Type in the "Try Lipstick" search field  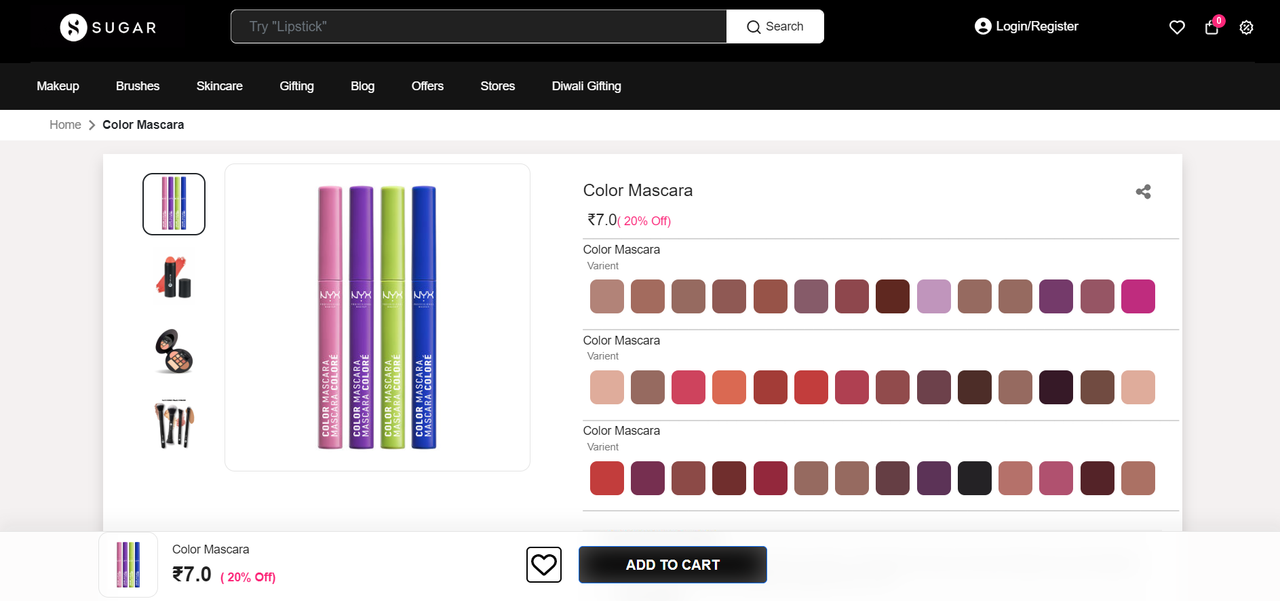coord(478,27)
